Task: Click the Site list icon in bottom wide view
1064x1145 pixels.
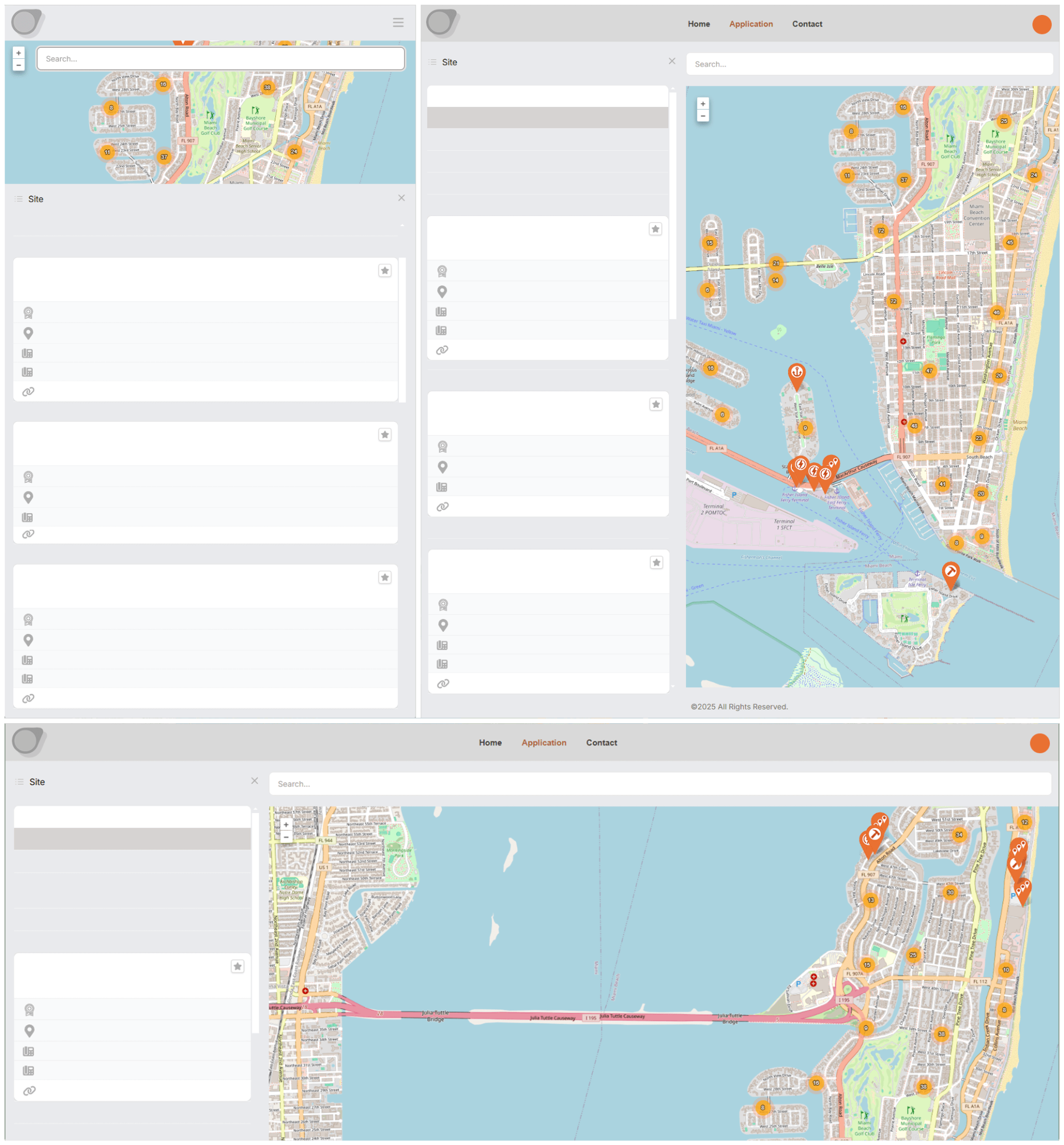Action: coord(20,782)
